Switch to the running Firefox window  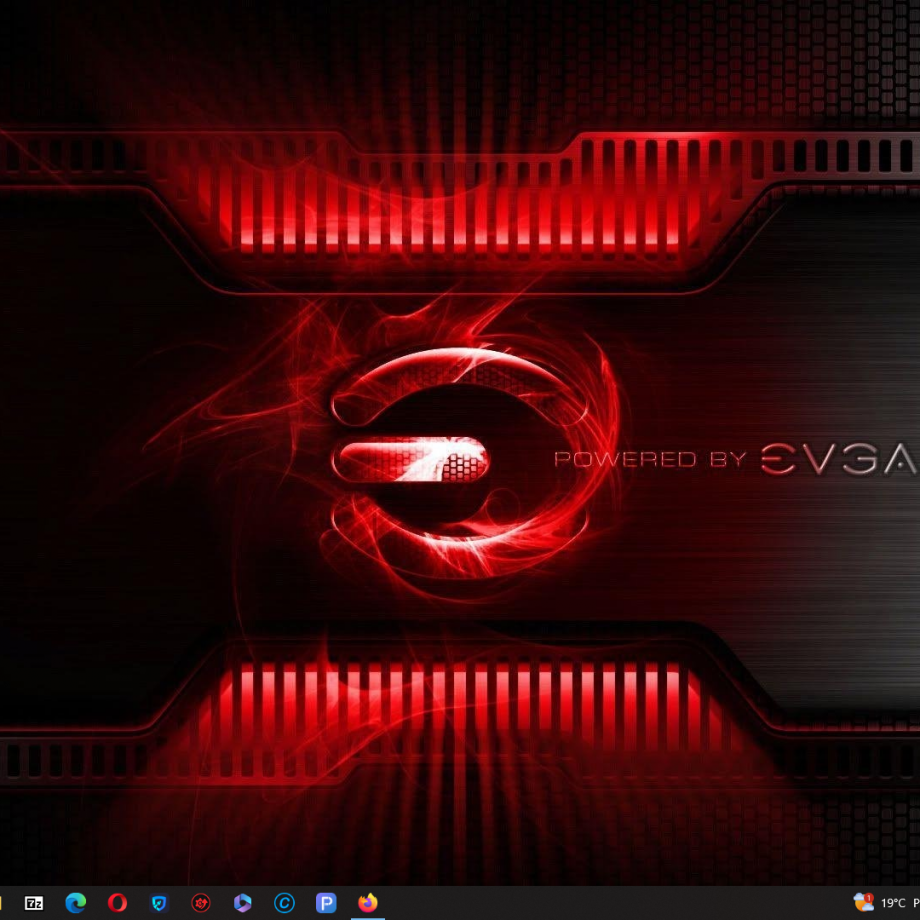tap(368, 903)
